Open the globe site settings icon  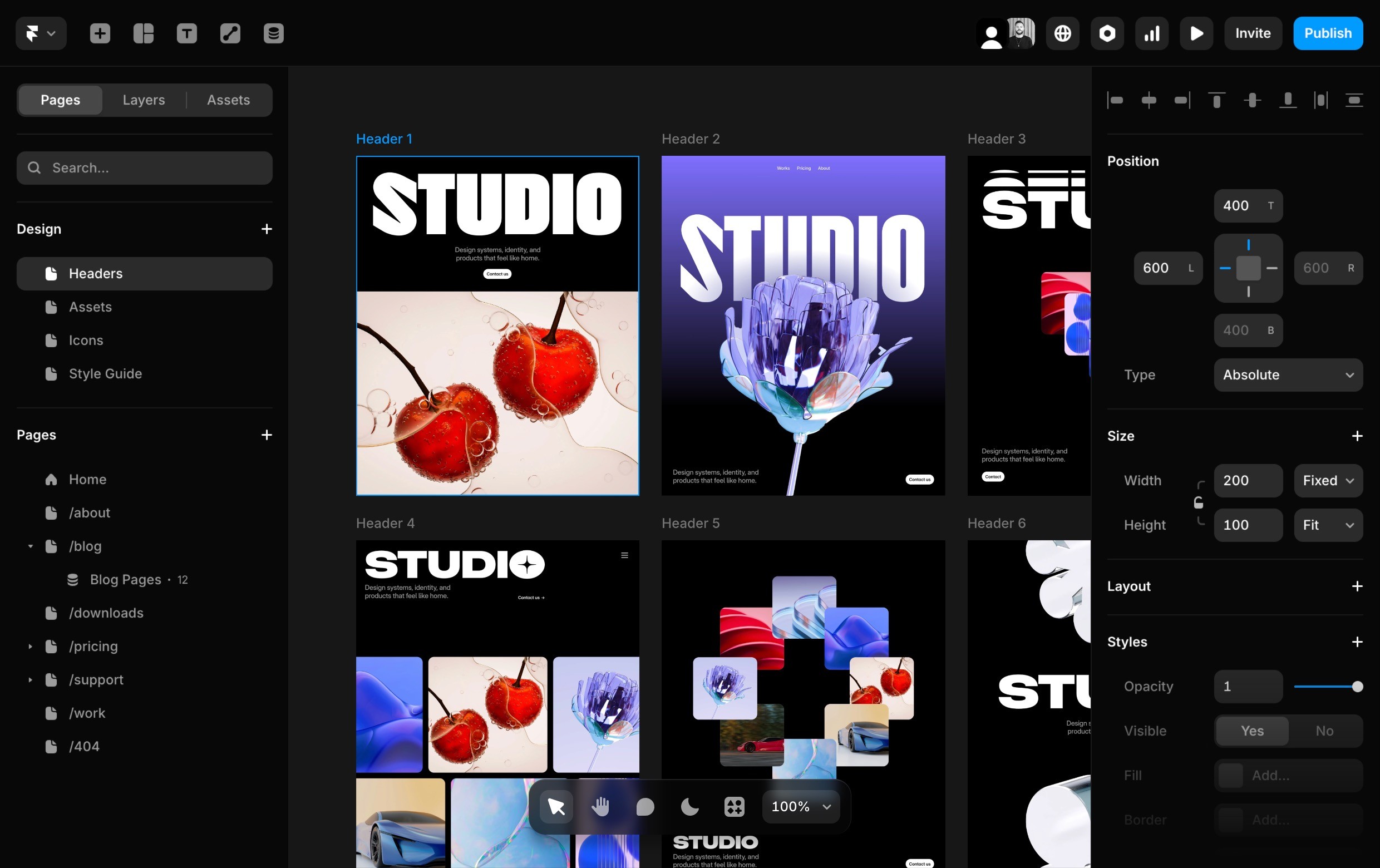(1062, 33)
